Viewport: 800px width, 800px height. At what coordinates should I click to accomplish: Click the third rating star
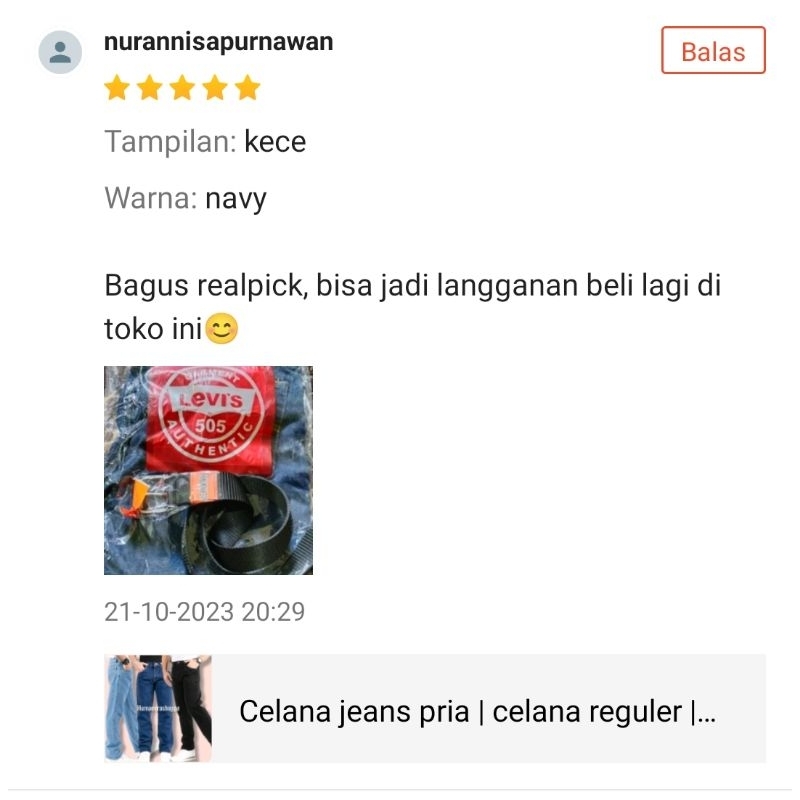tap(183, 87)
